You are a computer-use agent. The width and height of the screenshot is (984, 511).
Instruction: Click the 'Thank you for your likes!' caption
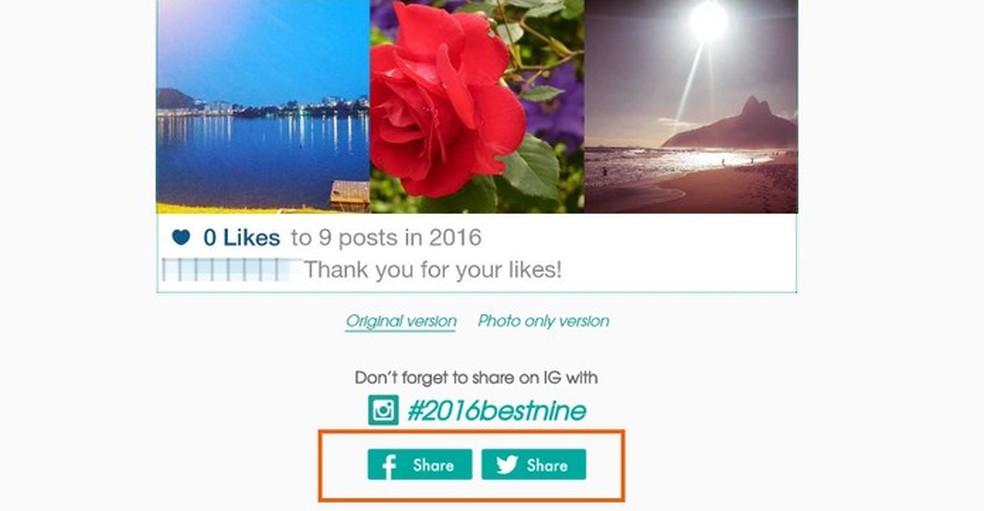(433, 270)
